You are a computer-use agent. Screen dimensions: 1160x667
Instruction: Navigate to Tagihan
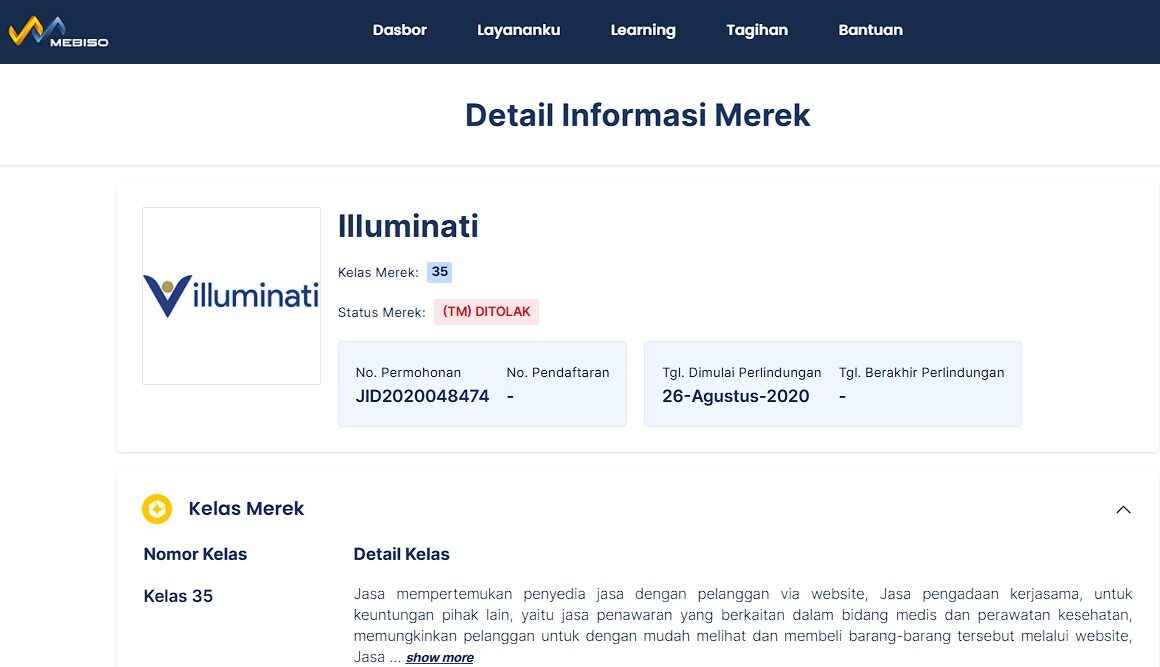click(757, 30)
